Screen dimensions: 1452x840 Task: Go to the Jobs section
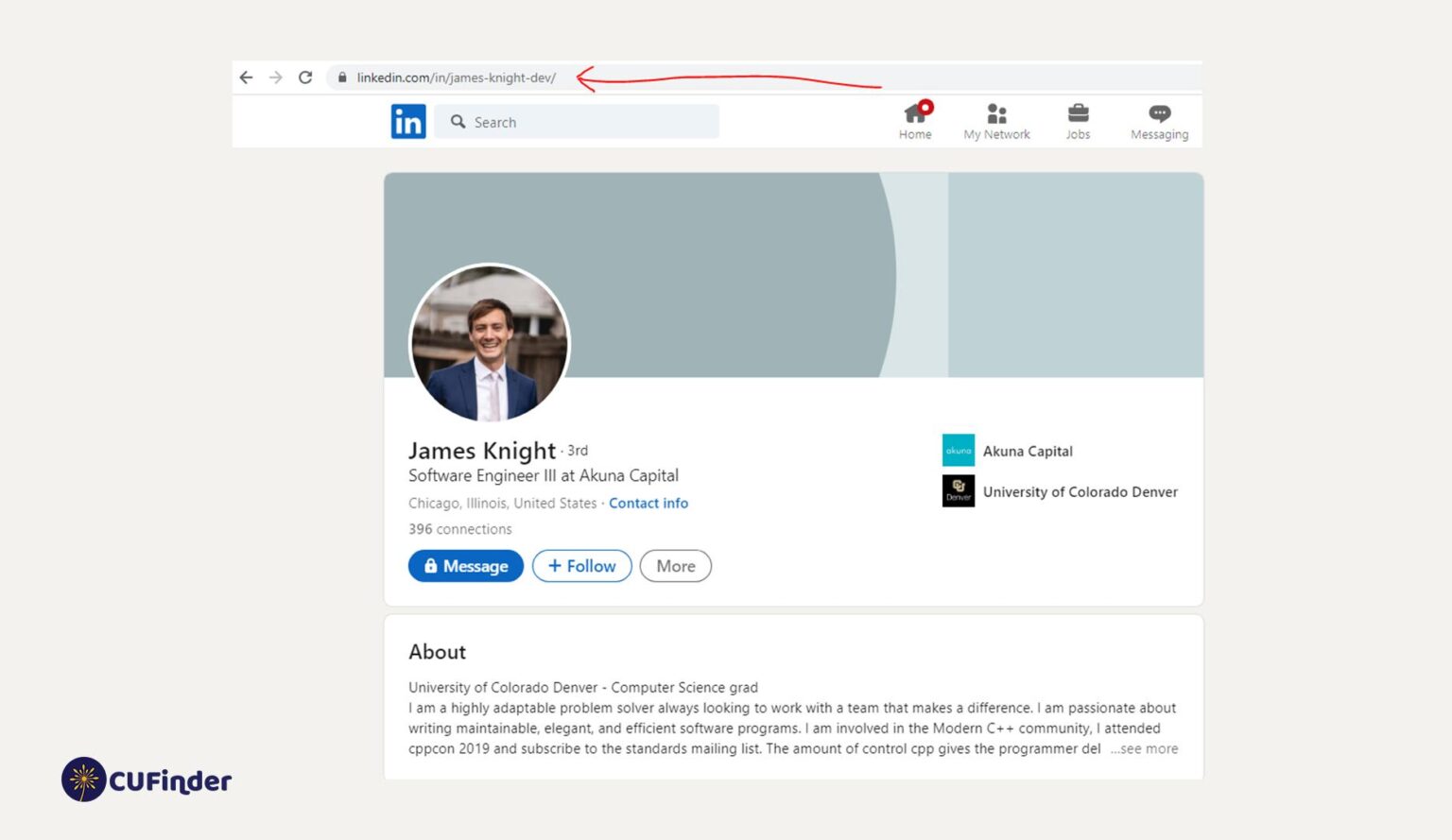1078,122
